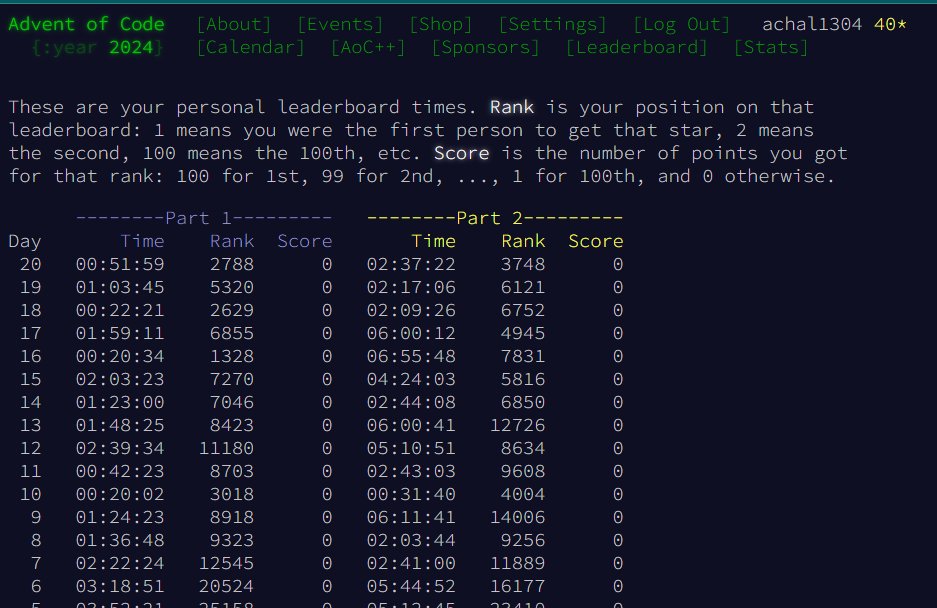Select the Day 8 Part 1 time 01:36:48
This screenshot has height=608, width=937.
tap(120, 540)
